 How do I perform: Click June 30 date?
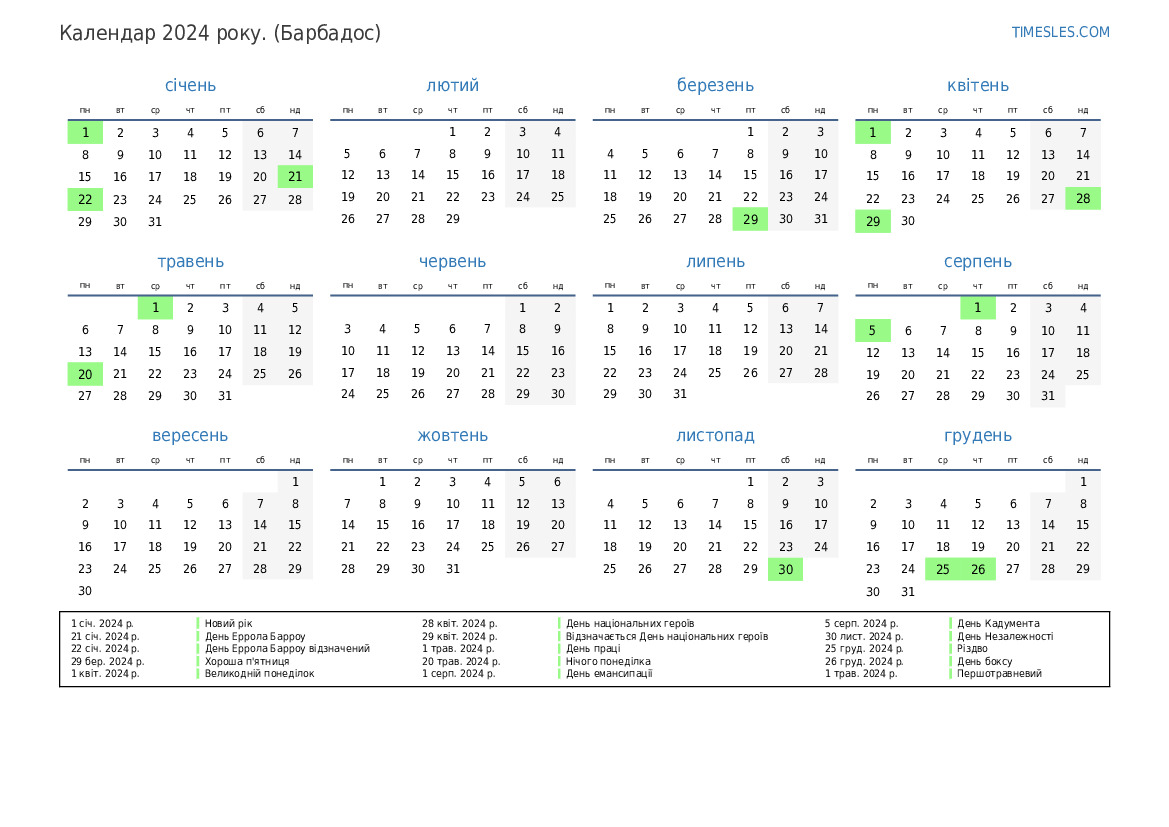pos(558,394)
